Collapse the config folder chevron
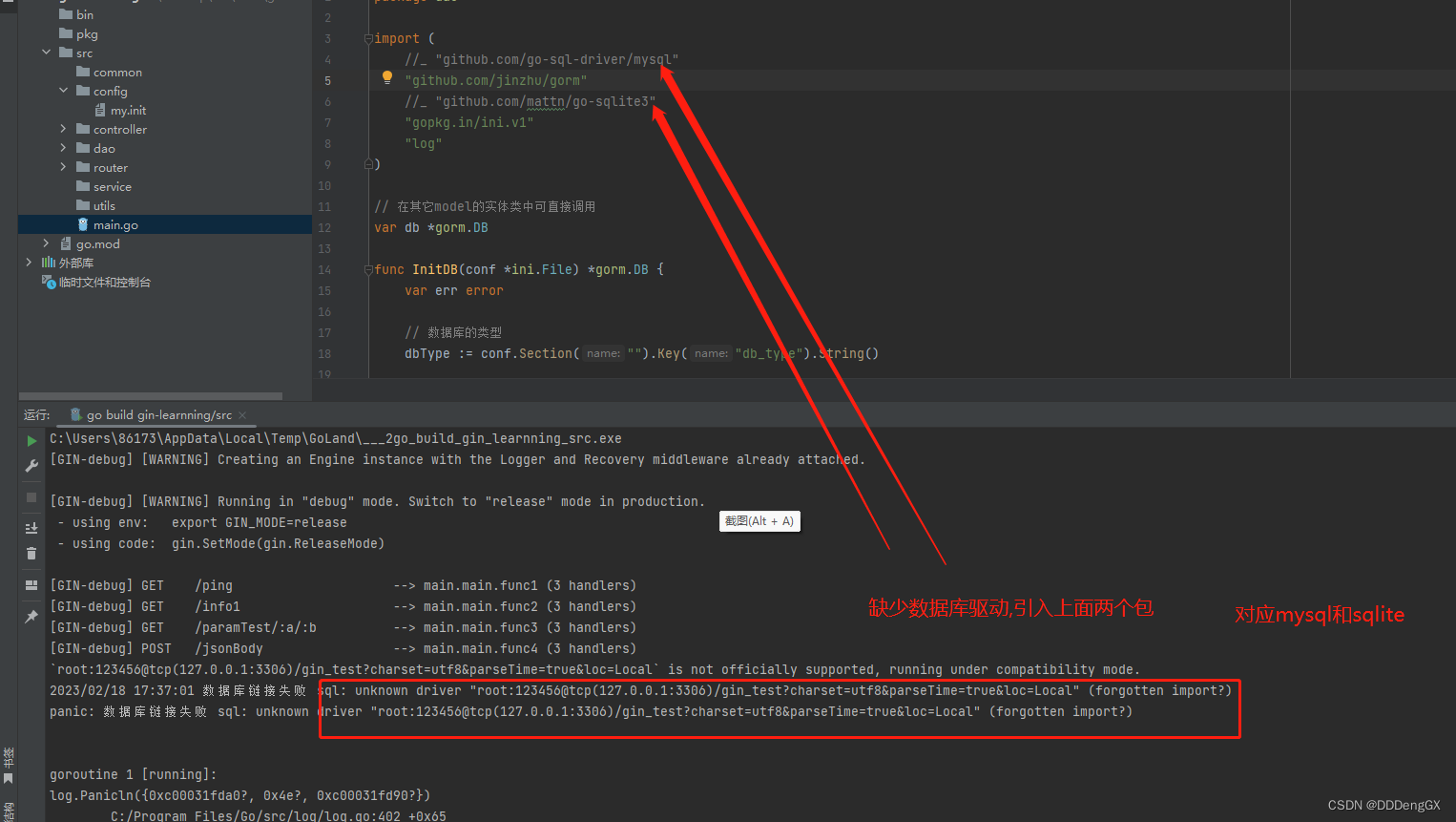Screen dimensions: 1456x822 [64, 91]
